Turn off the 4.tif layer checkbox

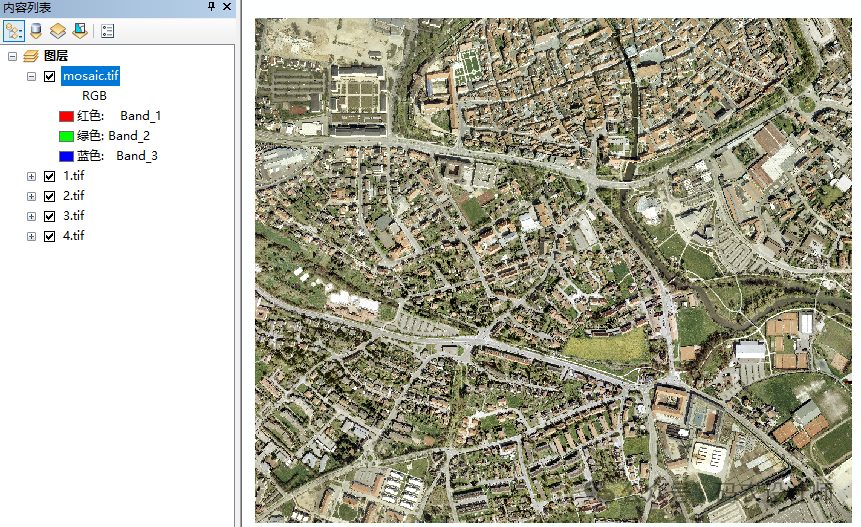[49, 236]
